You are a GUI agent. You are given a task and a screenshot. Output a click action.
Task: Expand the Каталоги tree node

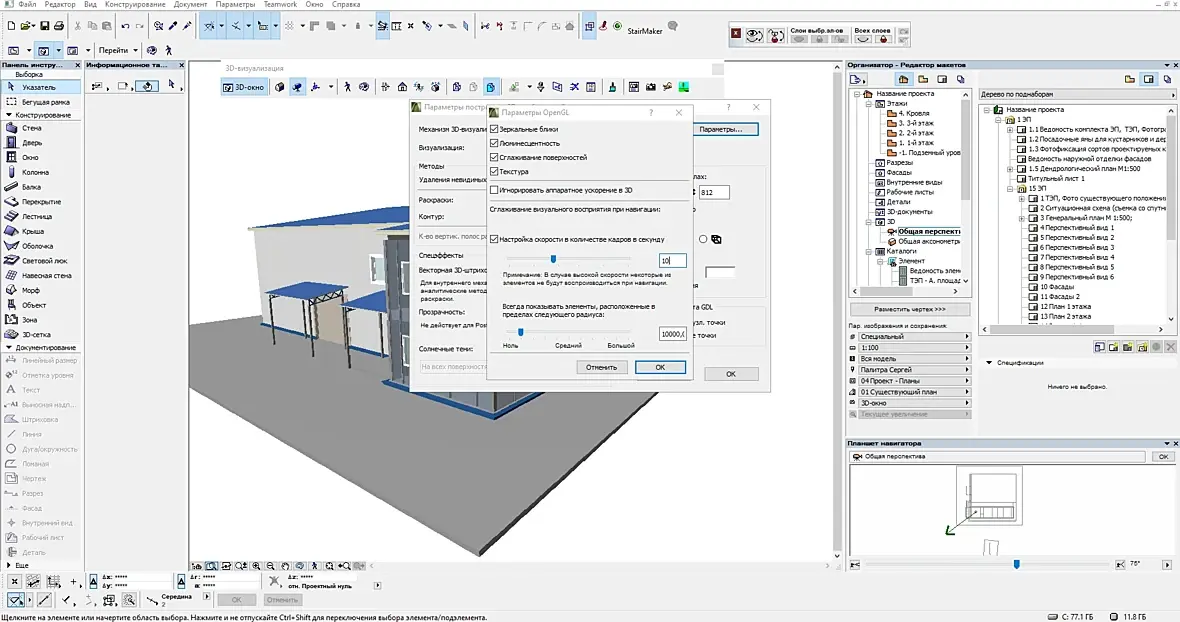(867, 251)
